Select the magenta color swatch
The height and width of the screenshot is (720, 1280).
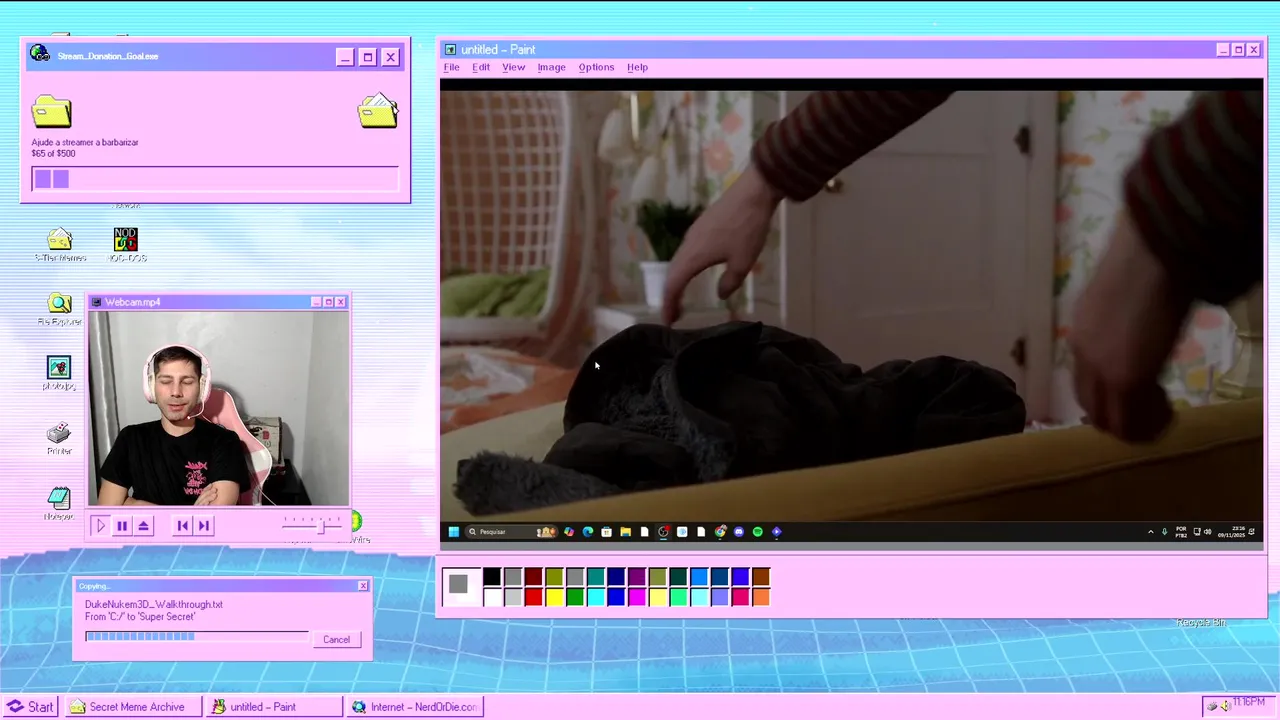(637, 597)
